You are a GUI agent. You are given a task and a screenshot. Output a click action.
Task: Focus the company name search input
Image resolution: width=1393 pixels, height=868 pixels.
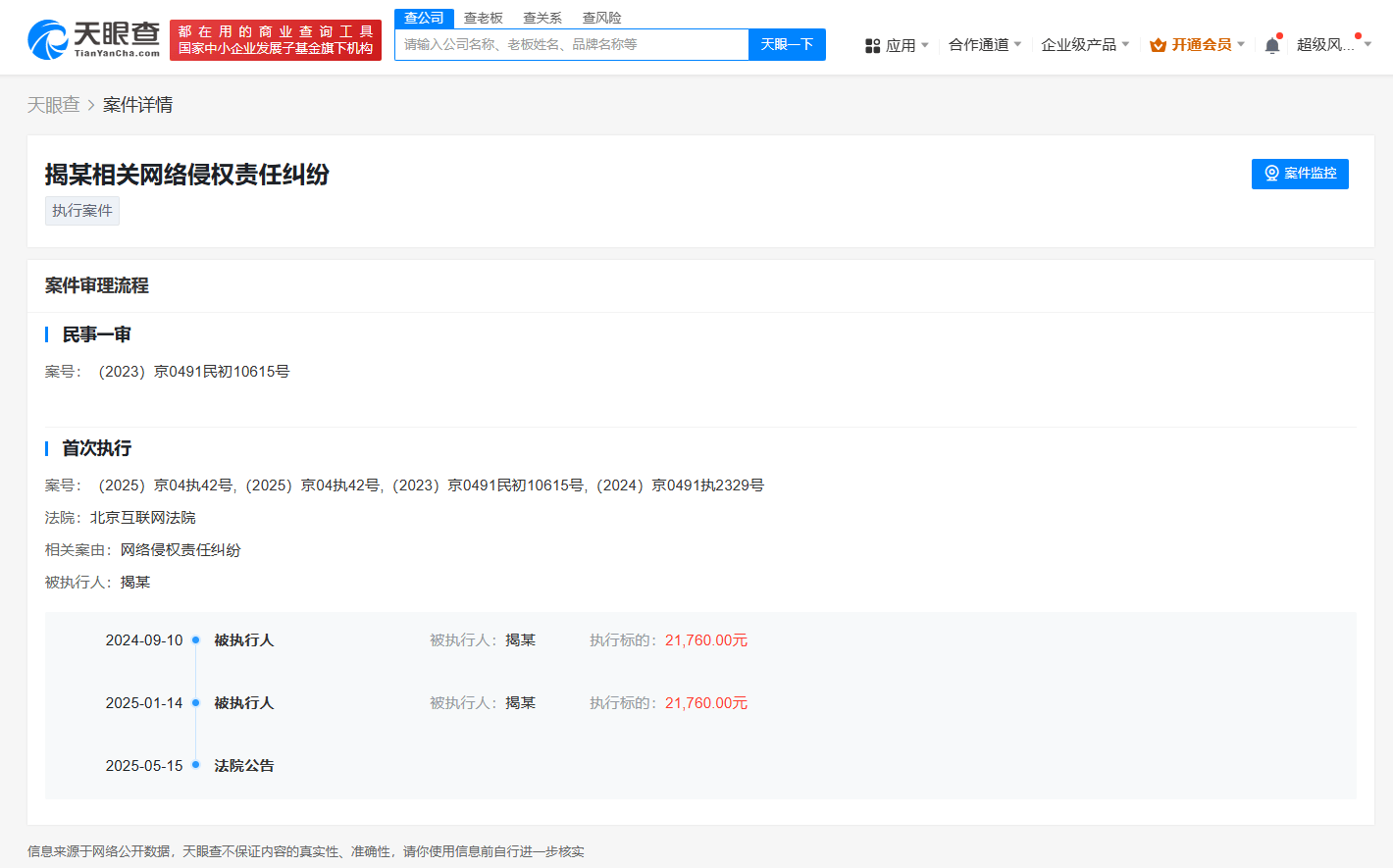pos(572,44)
